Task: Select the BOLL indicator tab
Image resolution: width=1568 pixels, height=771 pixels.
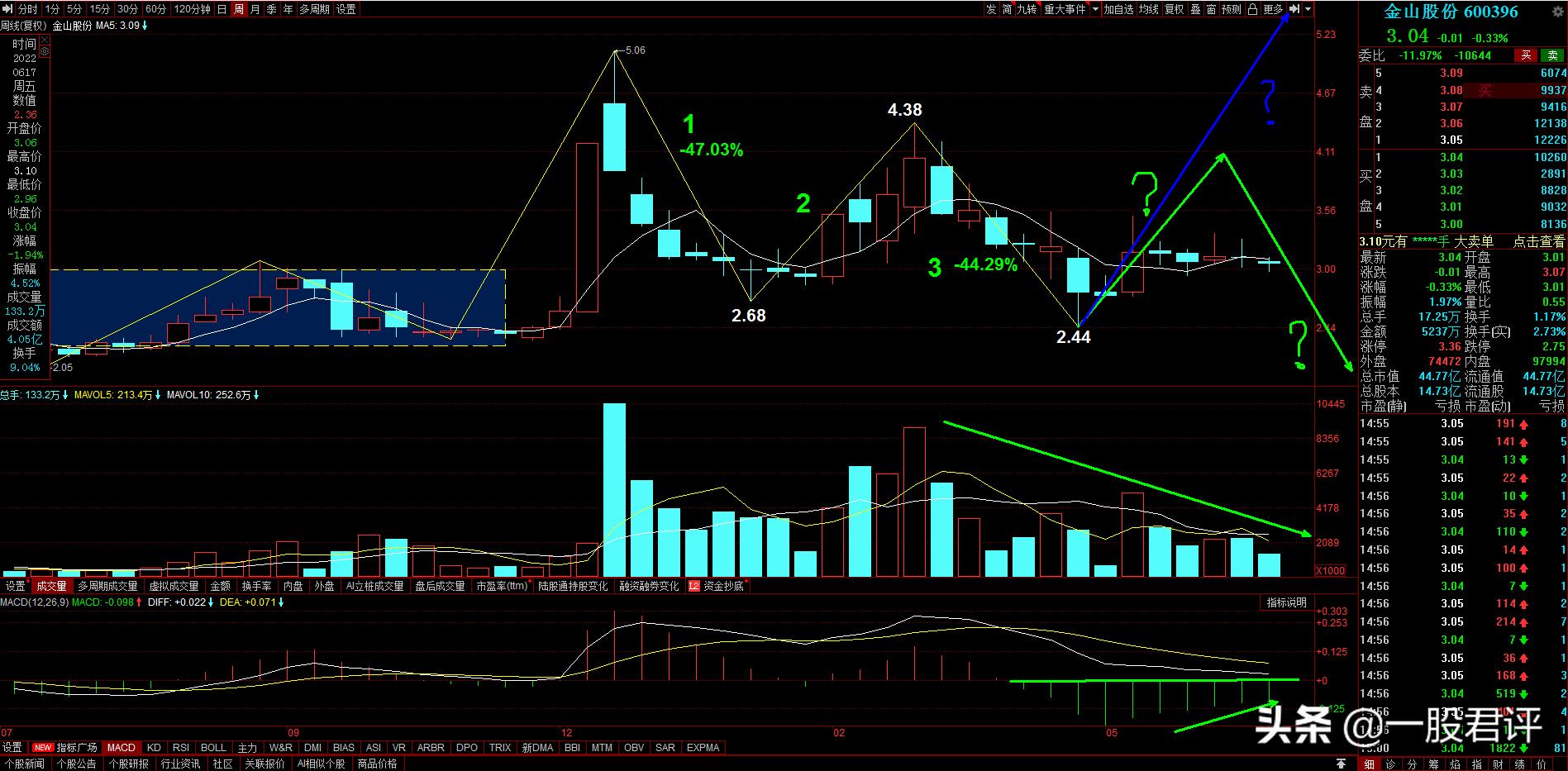Action: [213, 748]
